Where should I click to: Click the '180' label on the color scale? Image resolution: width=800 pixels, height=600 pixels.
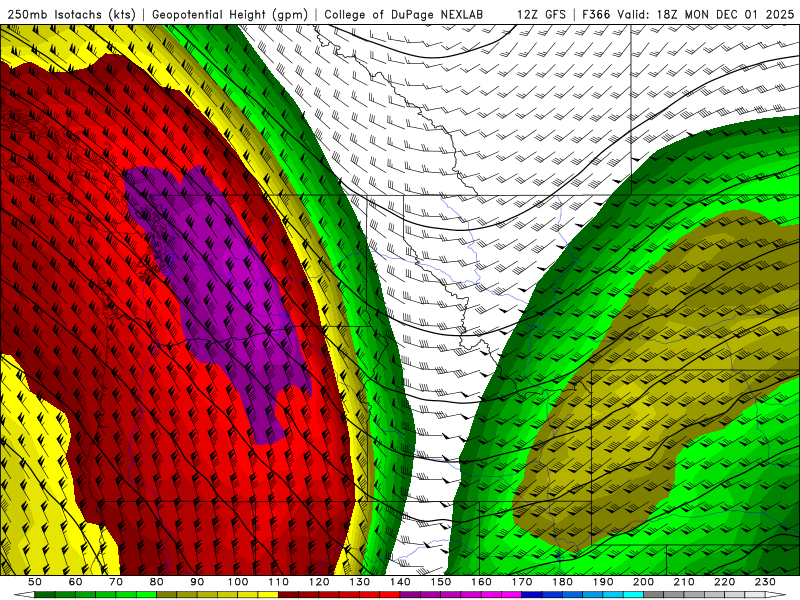click(x=562, y=582)
